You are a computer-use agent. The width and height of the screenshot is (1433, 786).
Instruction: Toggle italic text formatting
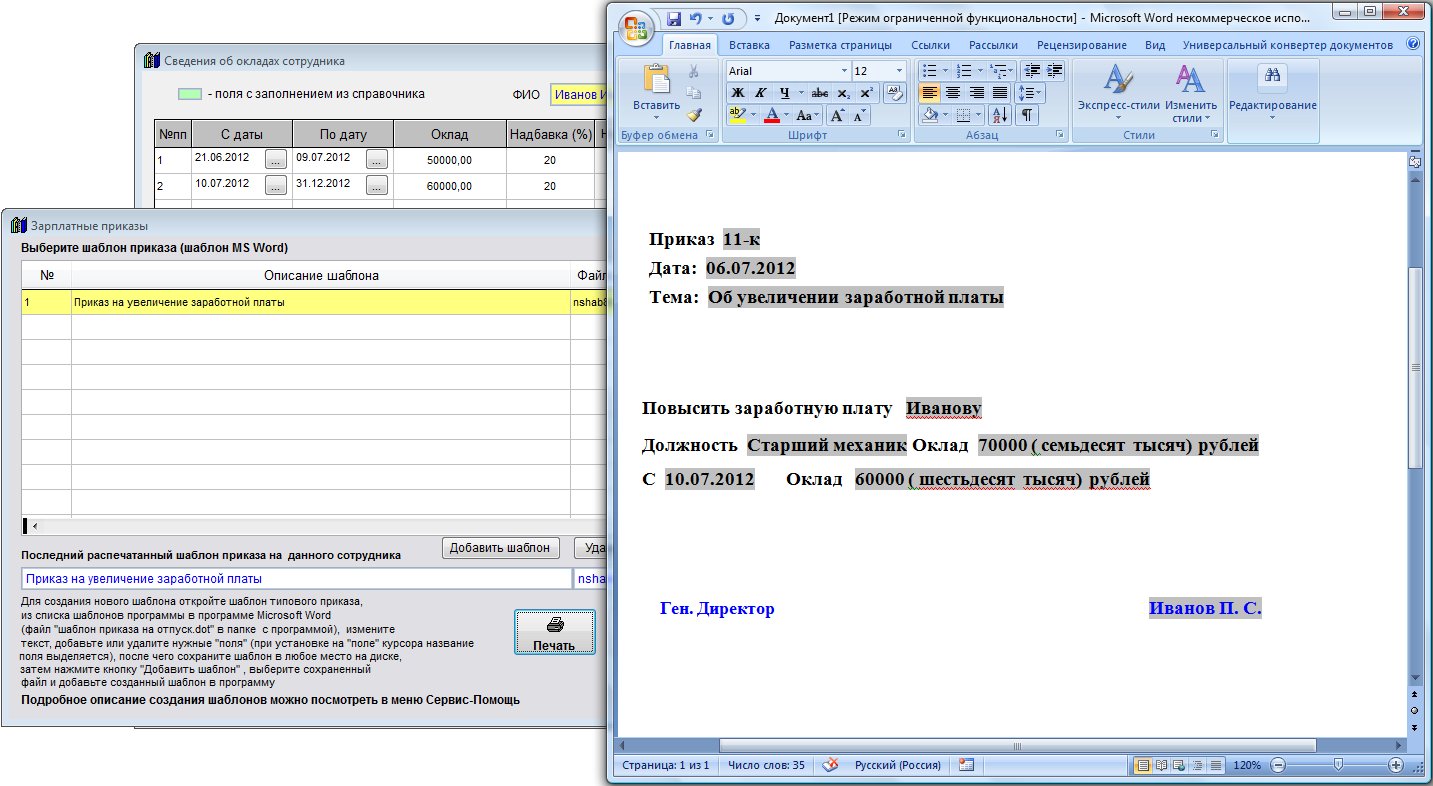pos(761,93)
